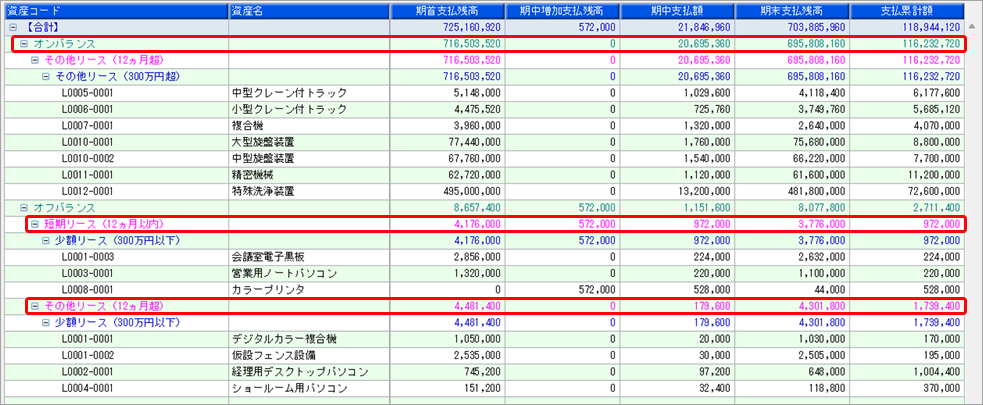The width and height of the screenshot is (983, 405).
Task: Click 大型旋盤装置 ending balance 75,680,000
Action: click(x=821, y=142)
